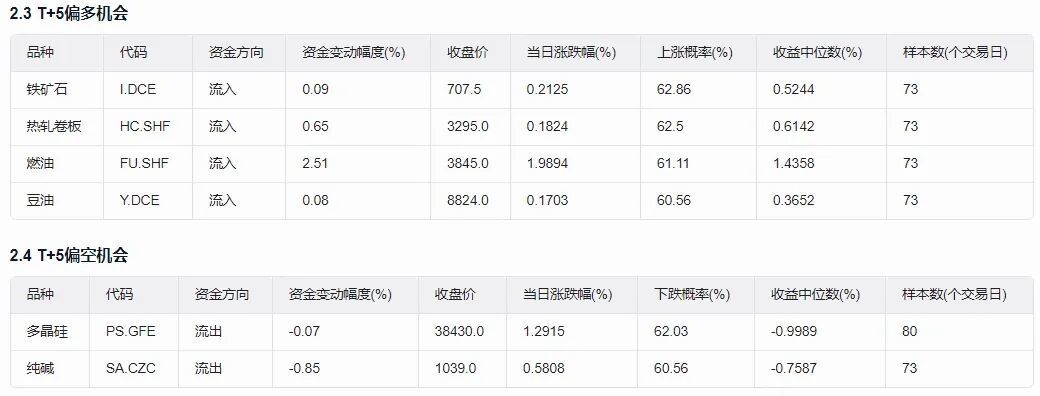Select the 多晶硅 row name cell

46,331
